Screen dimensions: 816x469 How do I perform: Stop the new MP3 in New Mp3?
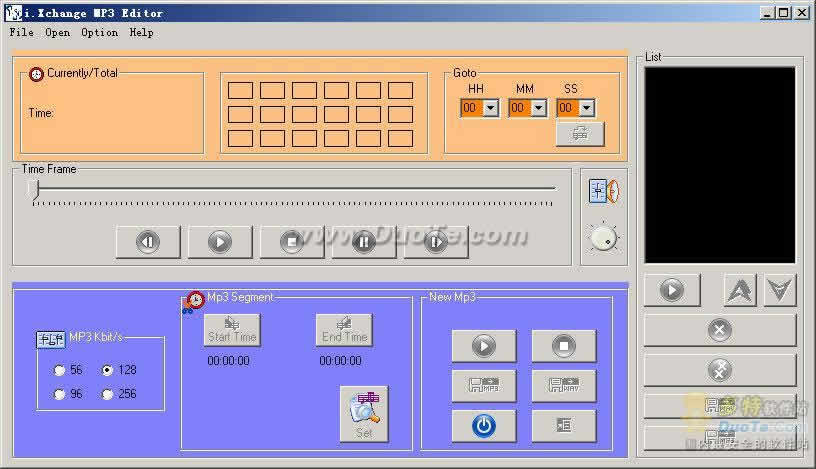(x=564, y=346)
